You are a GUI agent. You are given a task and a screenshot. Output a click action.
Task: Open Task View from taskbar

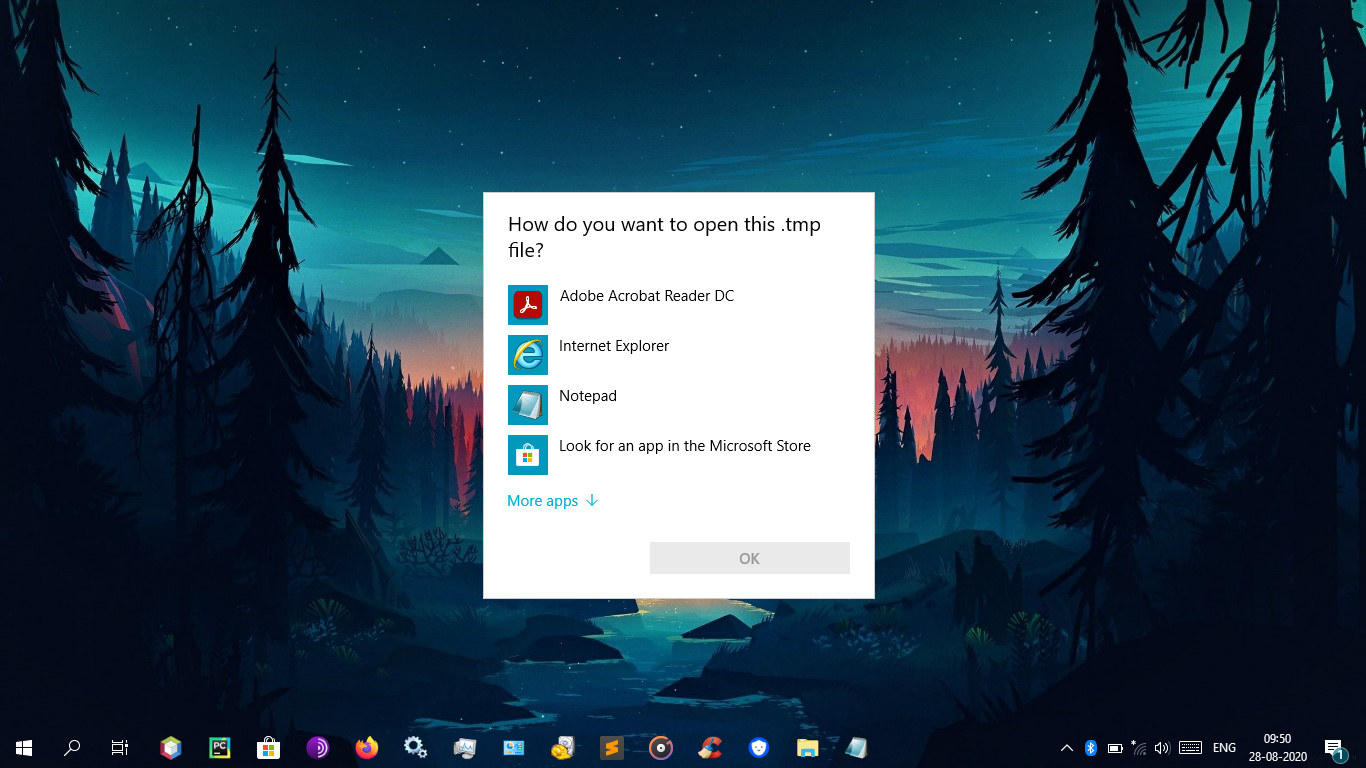click(x=120, y=747)
